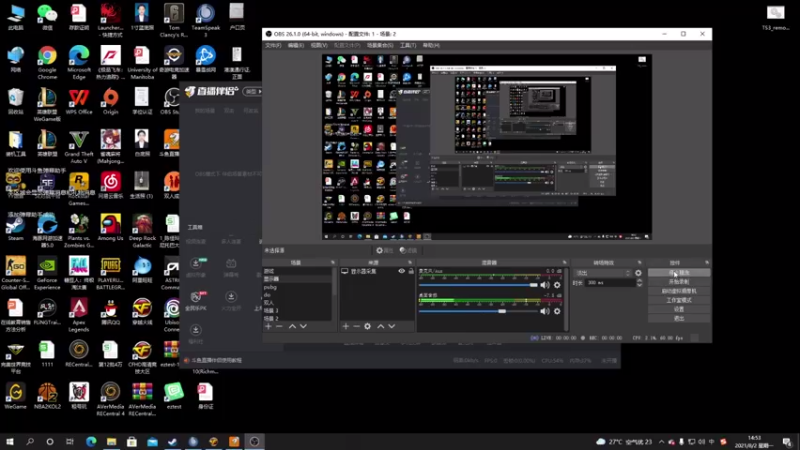Open 场景集合(S) menu in OBS
The width and height of the screenshot is (800, 450).
tap(380, 45)
